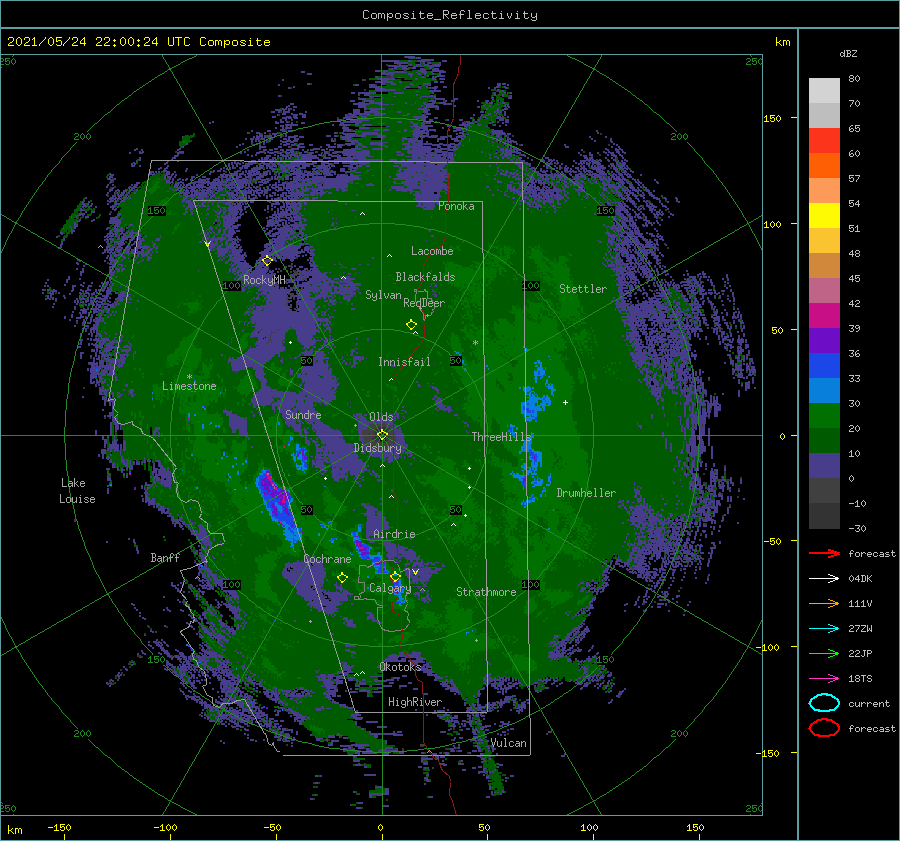Click the yellow diamond marker below RedDeer
Screen dimensions: 900x841
(411, 324)
